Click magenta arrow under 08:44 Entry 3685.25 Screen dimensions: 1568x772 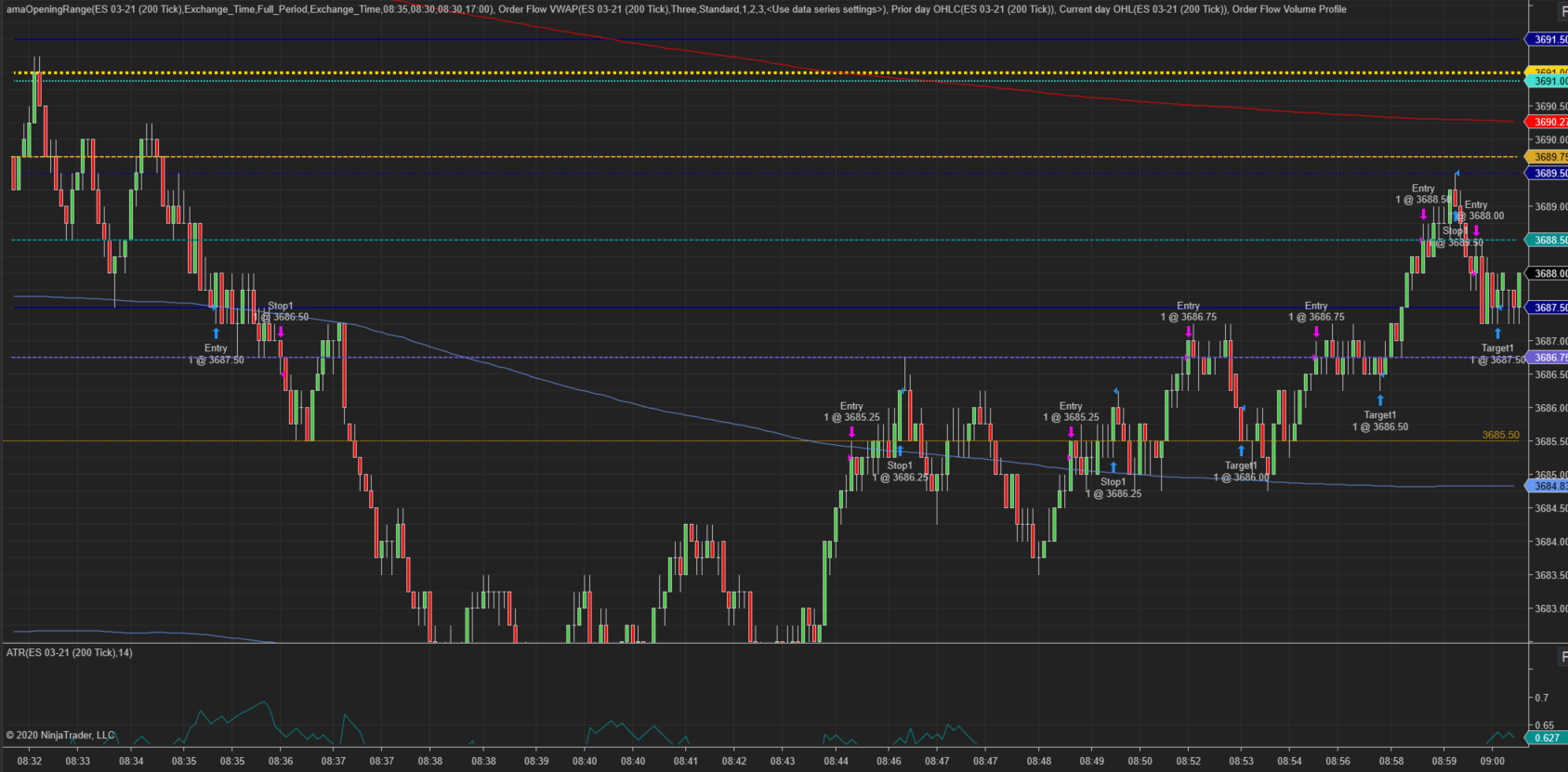click(851, 432)
